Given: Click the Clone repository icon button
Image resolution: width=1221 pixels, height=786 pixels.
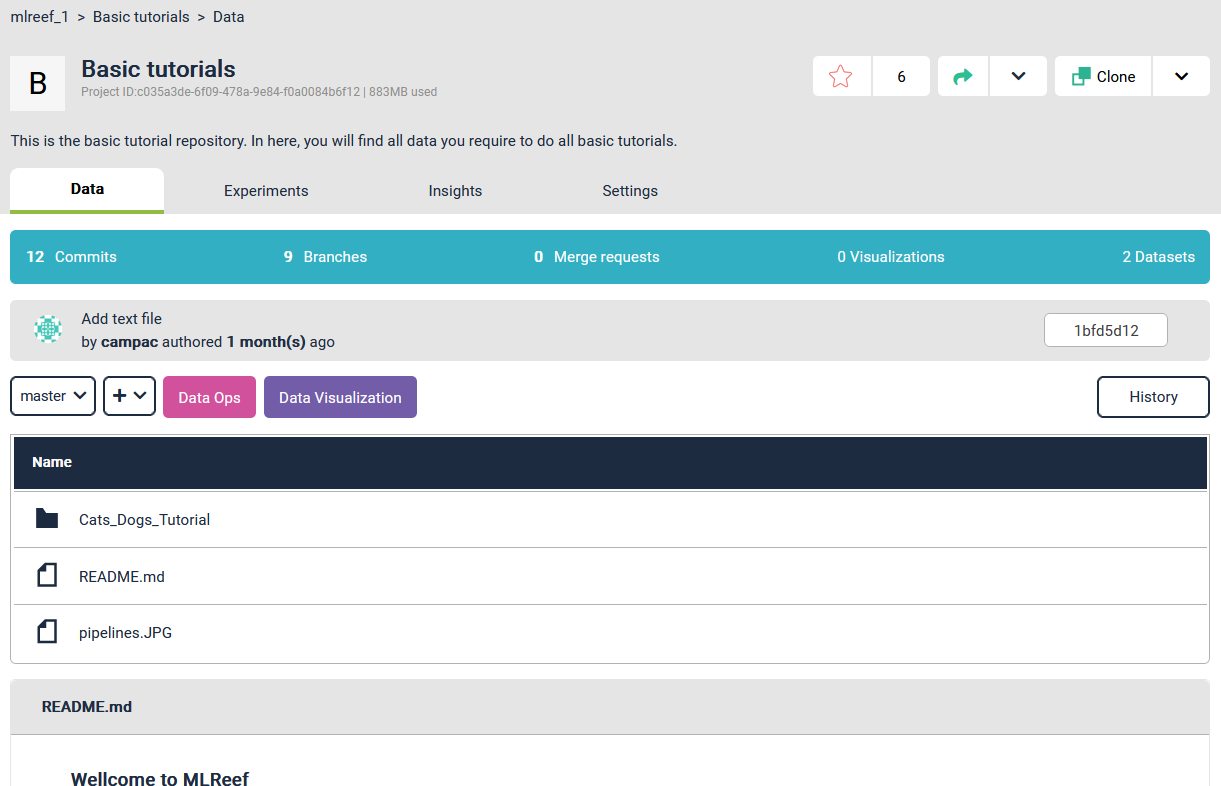Looking at the screenshot, I should click(x=1103, y=76).
